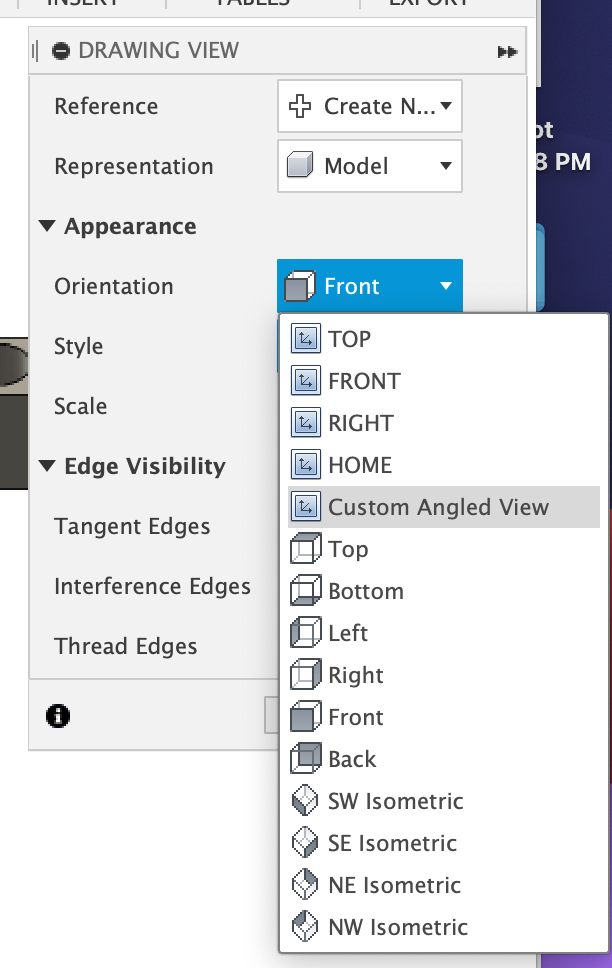
Task: Click the Custom Angled View icon
Action: pyautogui.click(x=306, y=506)
